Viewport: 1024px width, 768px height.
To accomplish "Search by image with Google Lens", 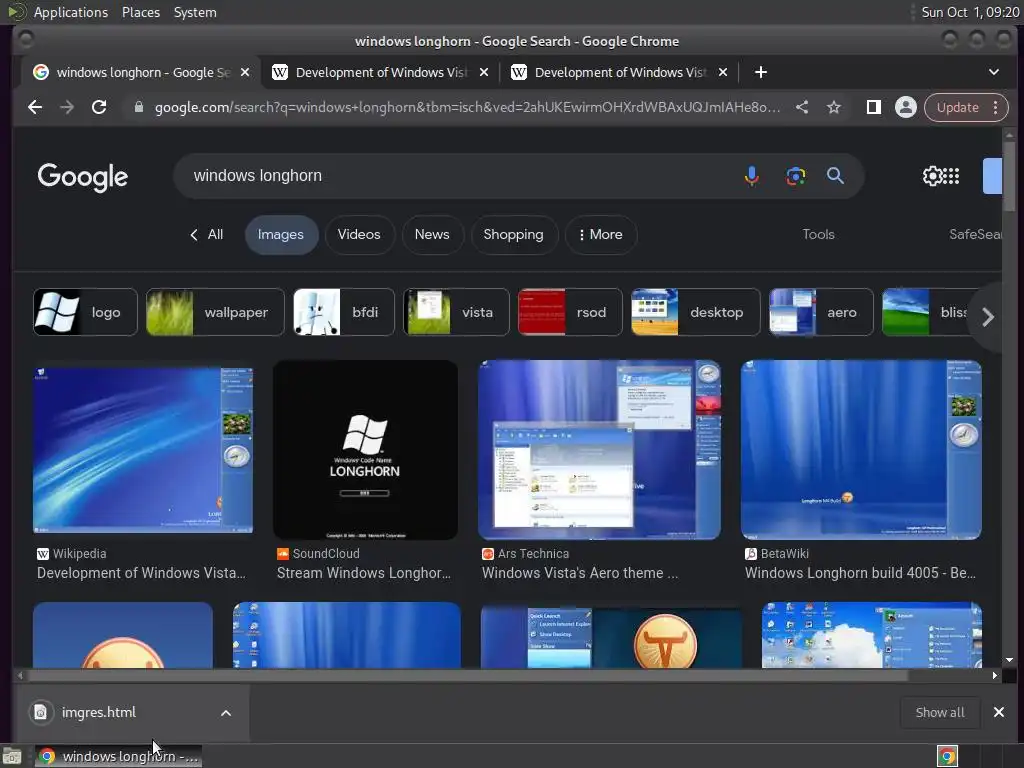I will pyautogui.click(x=795, y=176).
